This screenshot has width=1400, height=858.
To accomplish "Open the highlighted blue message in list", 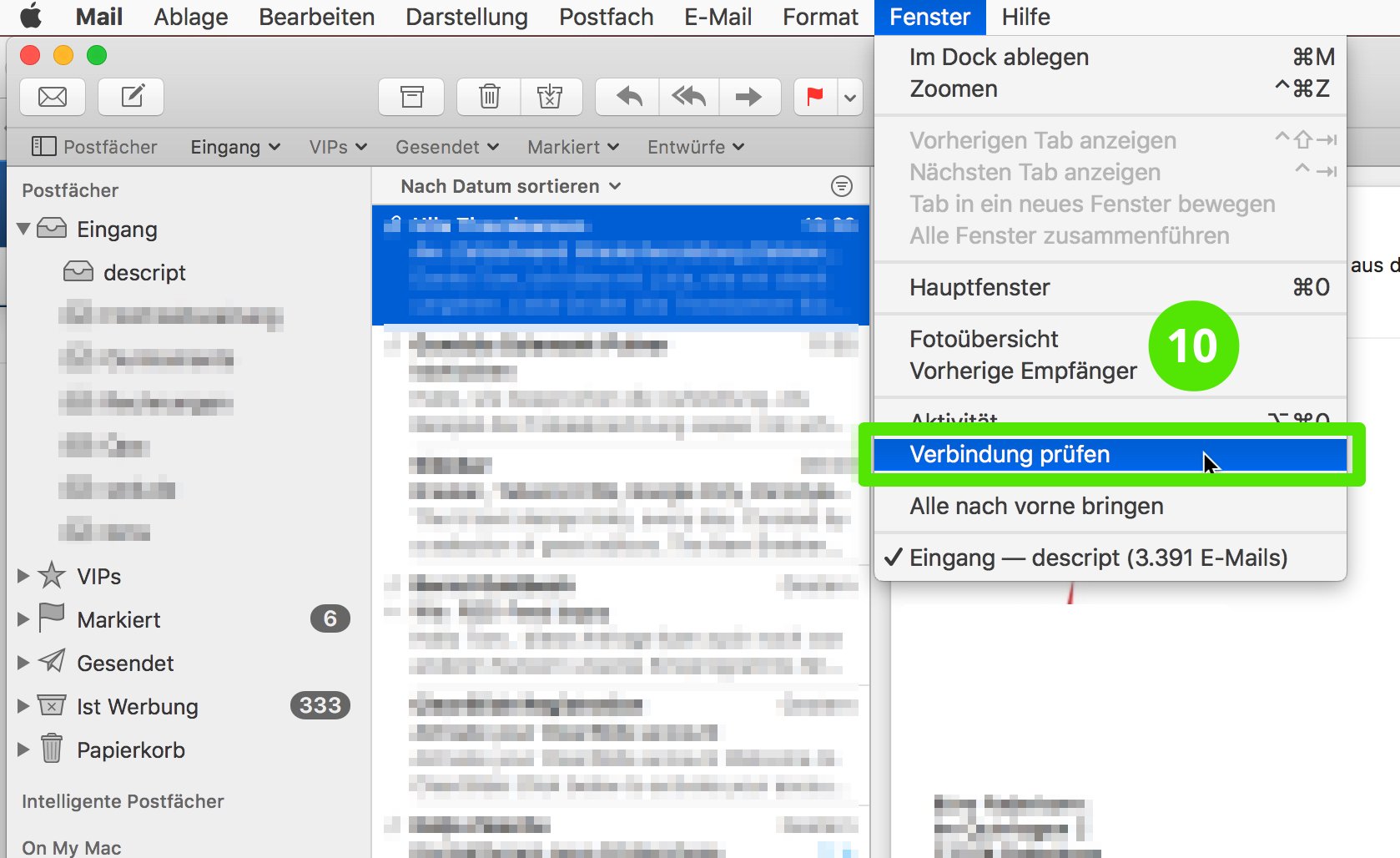I will point(621,265).
